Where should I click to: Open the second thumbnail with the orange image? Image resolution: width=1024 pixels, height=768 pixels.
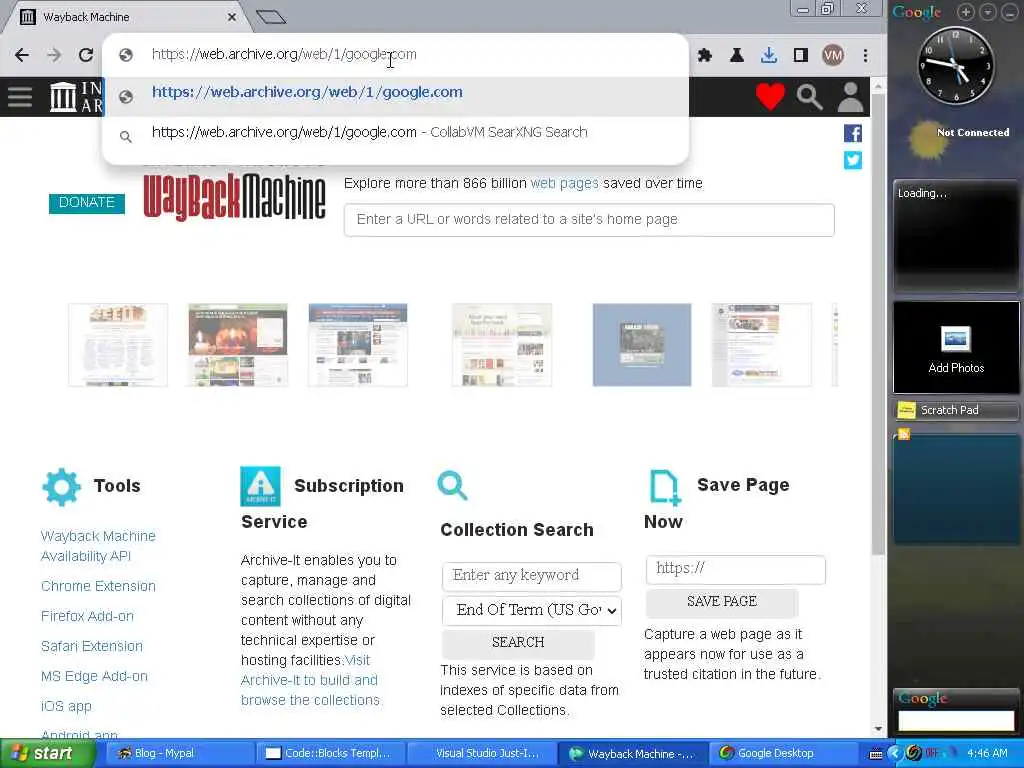tap(238, 345)
